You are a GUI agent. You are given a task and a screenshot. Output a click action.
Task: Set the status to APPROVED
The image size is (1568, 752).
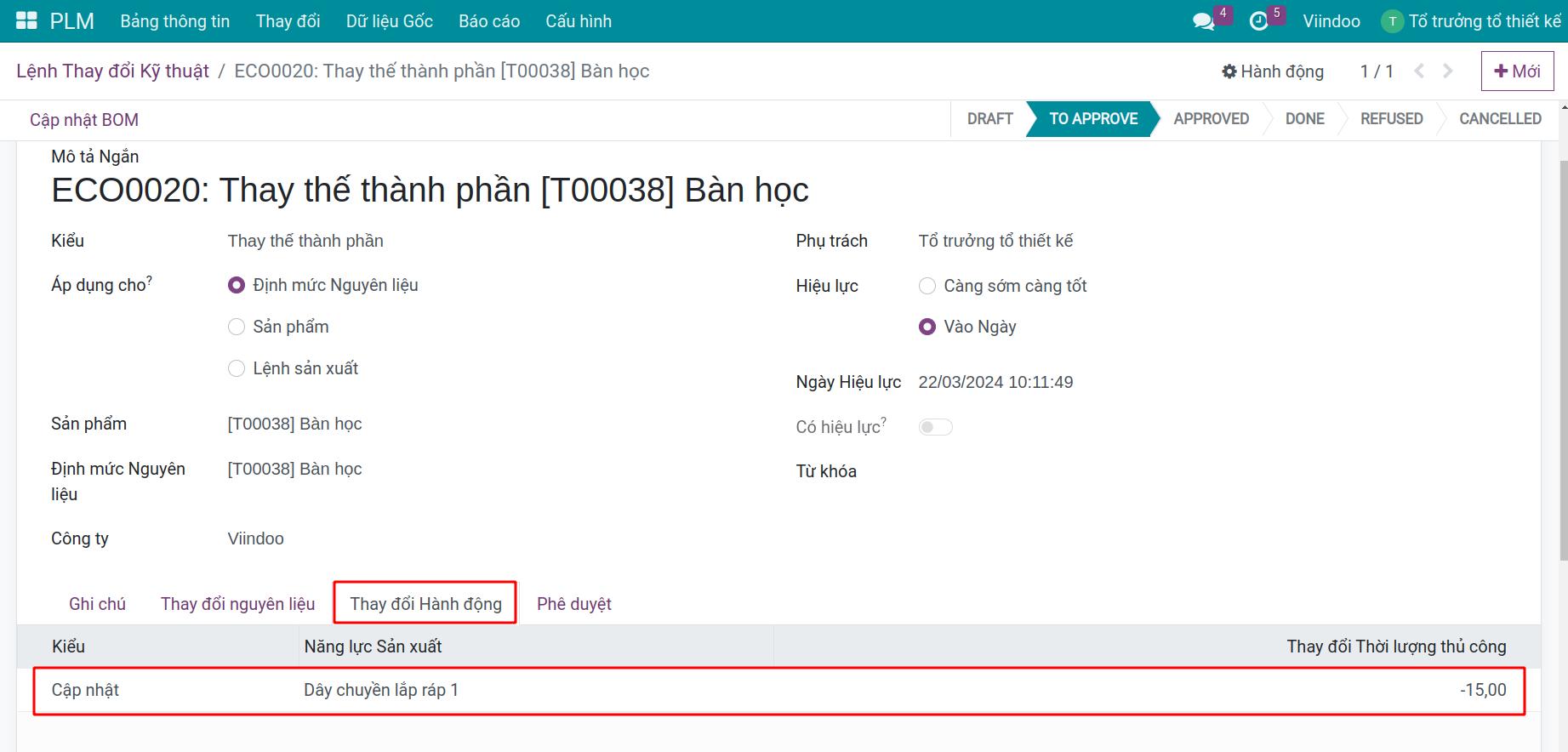pos(1212,119)
